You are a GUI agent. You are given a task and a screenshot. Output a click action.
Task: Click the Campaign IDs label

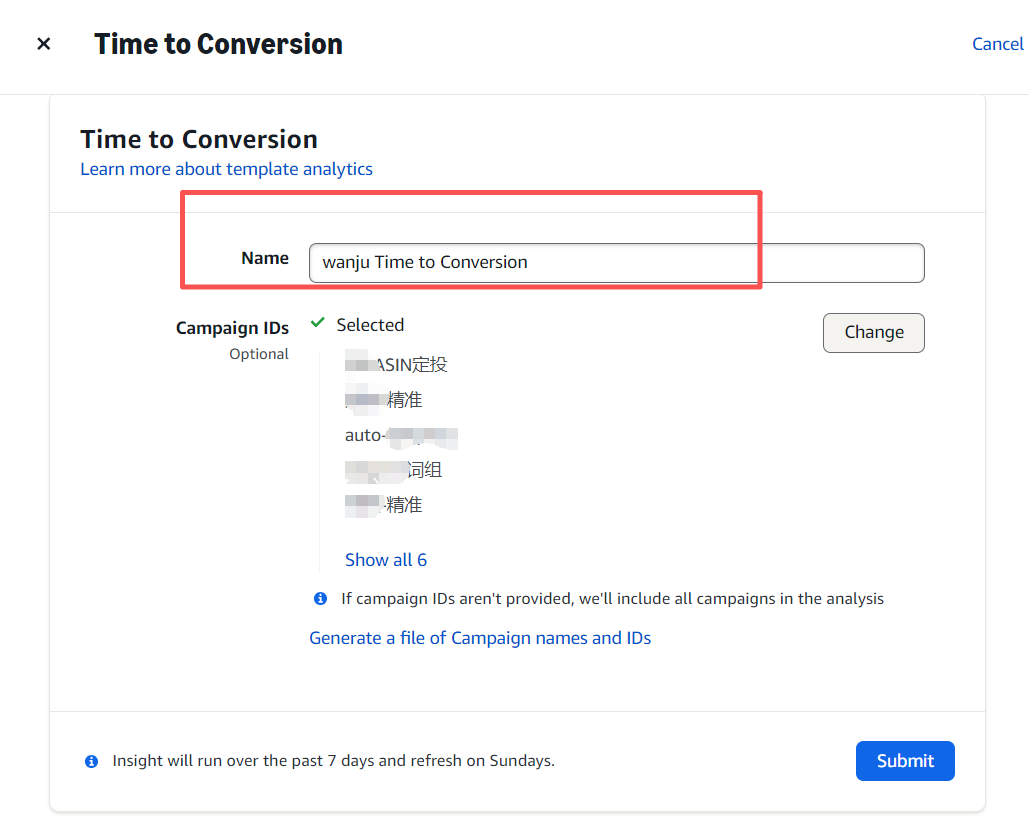(x=232, y=328)
